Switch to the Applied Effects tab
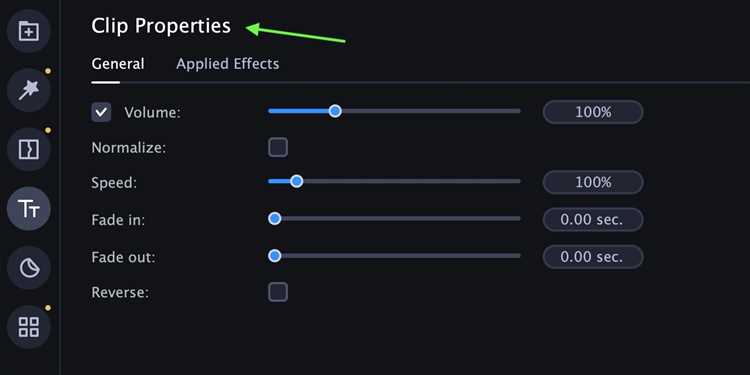The height and width of the screenshot is (375, 750). coord(228,64)
